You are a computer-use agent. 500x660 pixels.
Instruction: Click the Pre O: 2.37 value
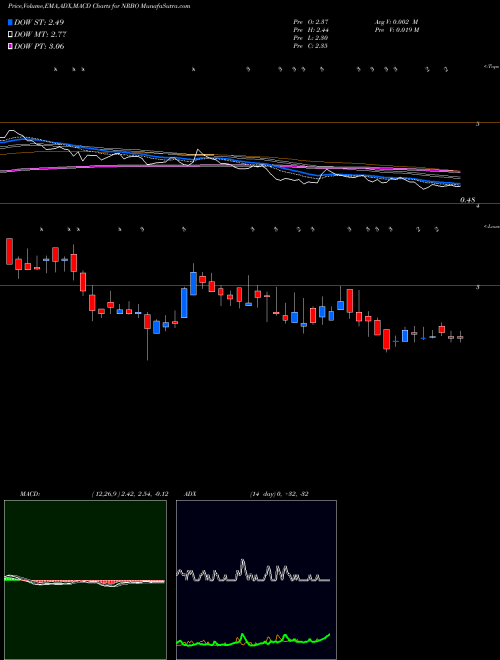coord(311,22)
